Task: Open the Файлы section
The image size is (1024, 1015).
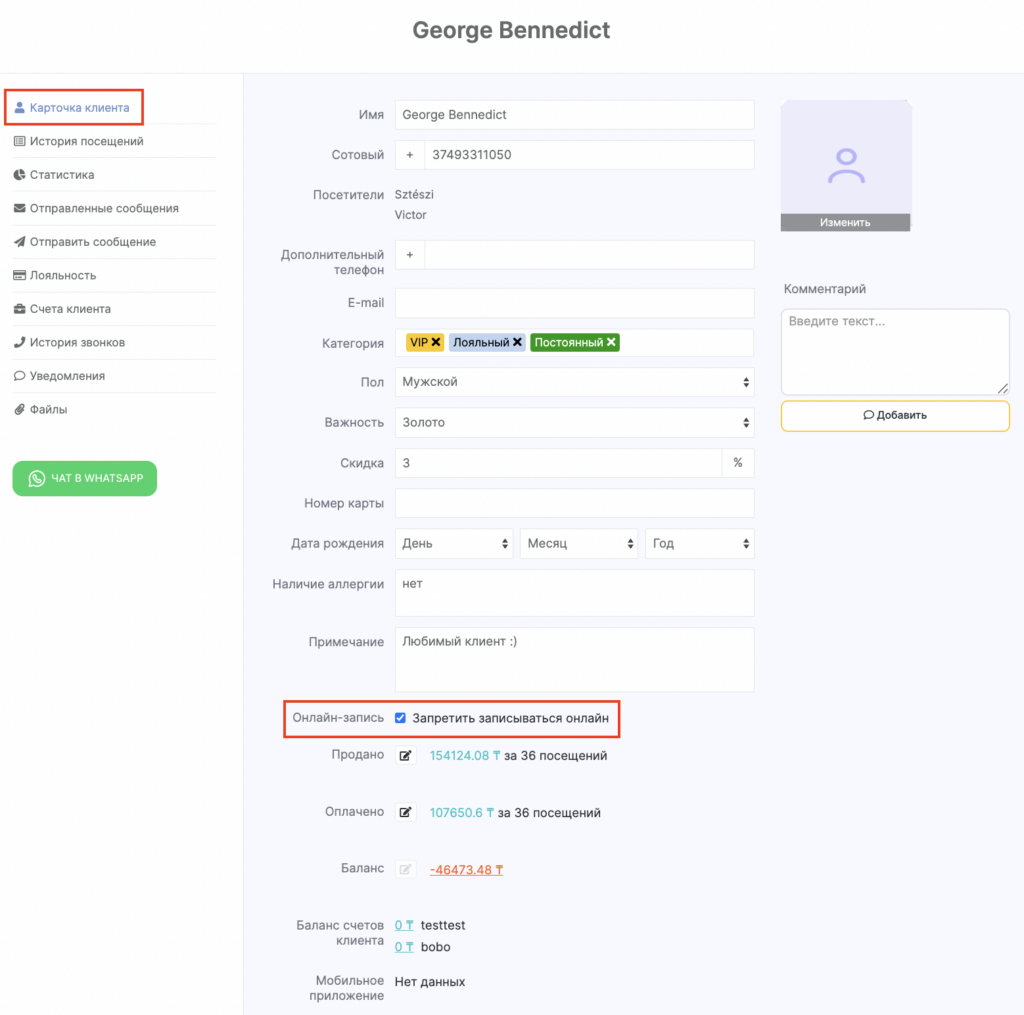Action: [x=48, y=409]
